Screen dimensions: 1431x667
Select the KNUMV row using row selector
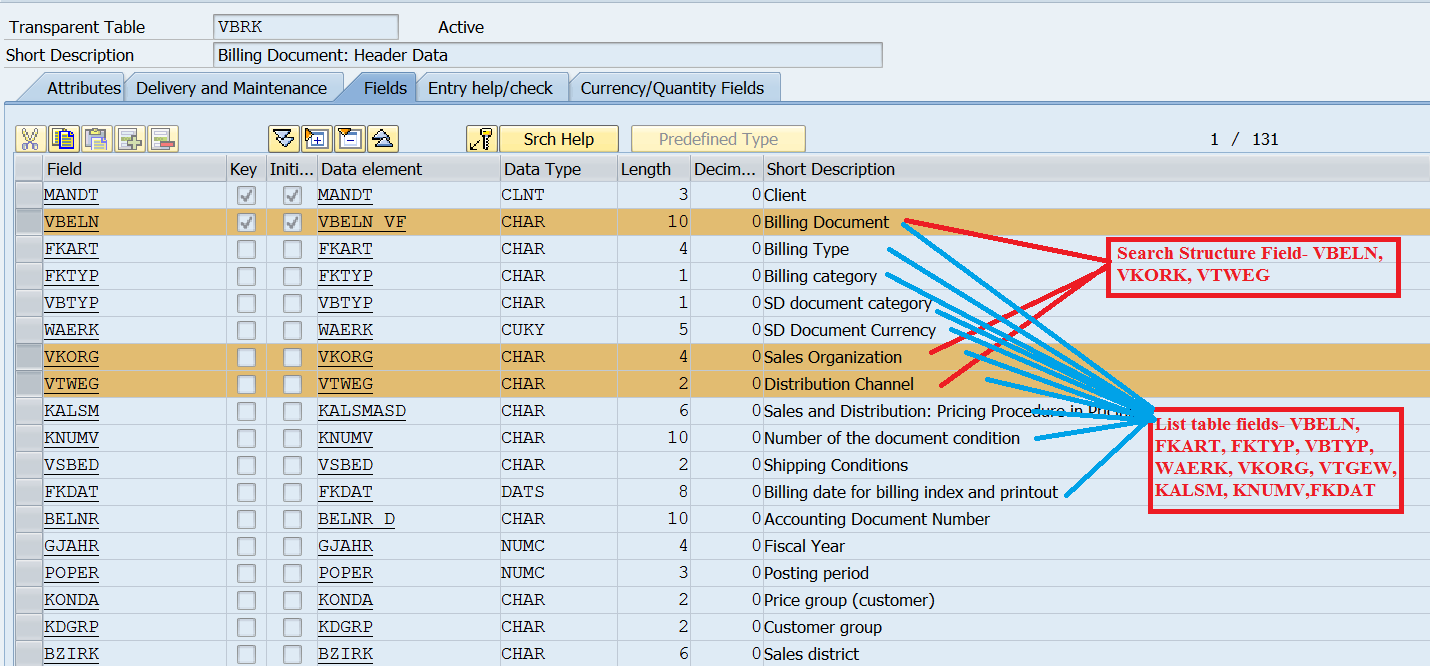pyautogui.click(x=28, y=438)
